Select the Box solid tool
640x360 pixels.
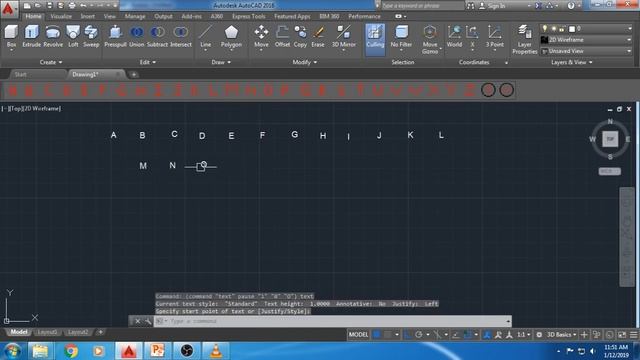click(x=11, y=37)
